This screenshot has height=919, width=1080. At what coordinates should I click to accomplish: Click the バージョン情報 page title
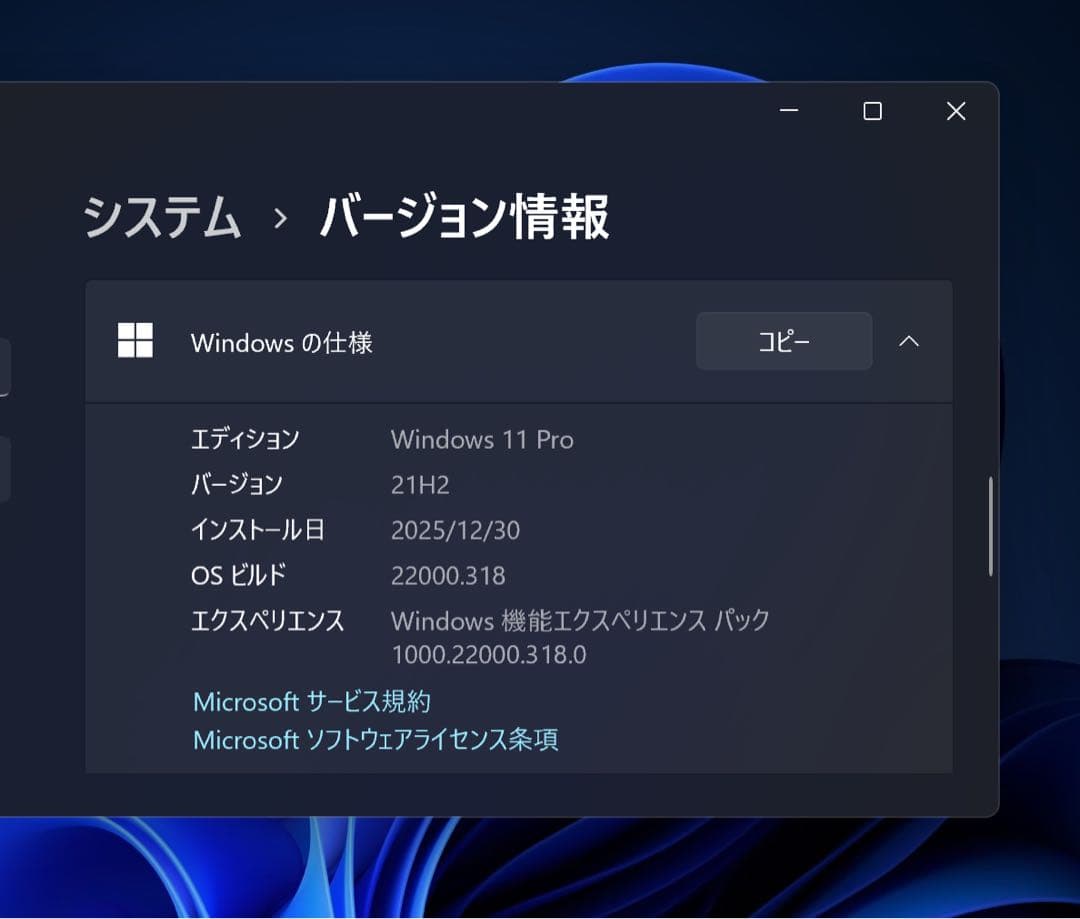click(464, 218)
